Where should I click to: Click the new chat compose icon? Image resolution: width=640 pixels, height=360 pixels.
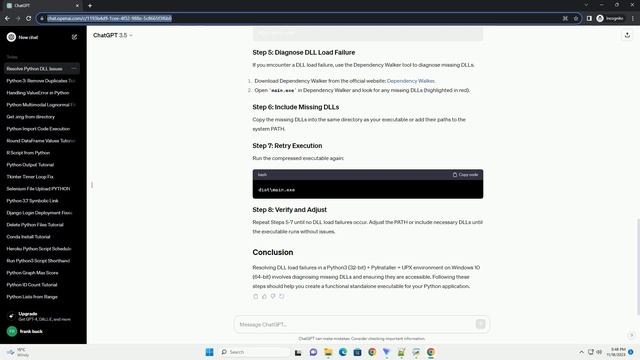pyautogui.click(x=74, y=37)
